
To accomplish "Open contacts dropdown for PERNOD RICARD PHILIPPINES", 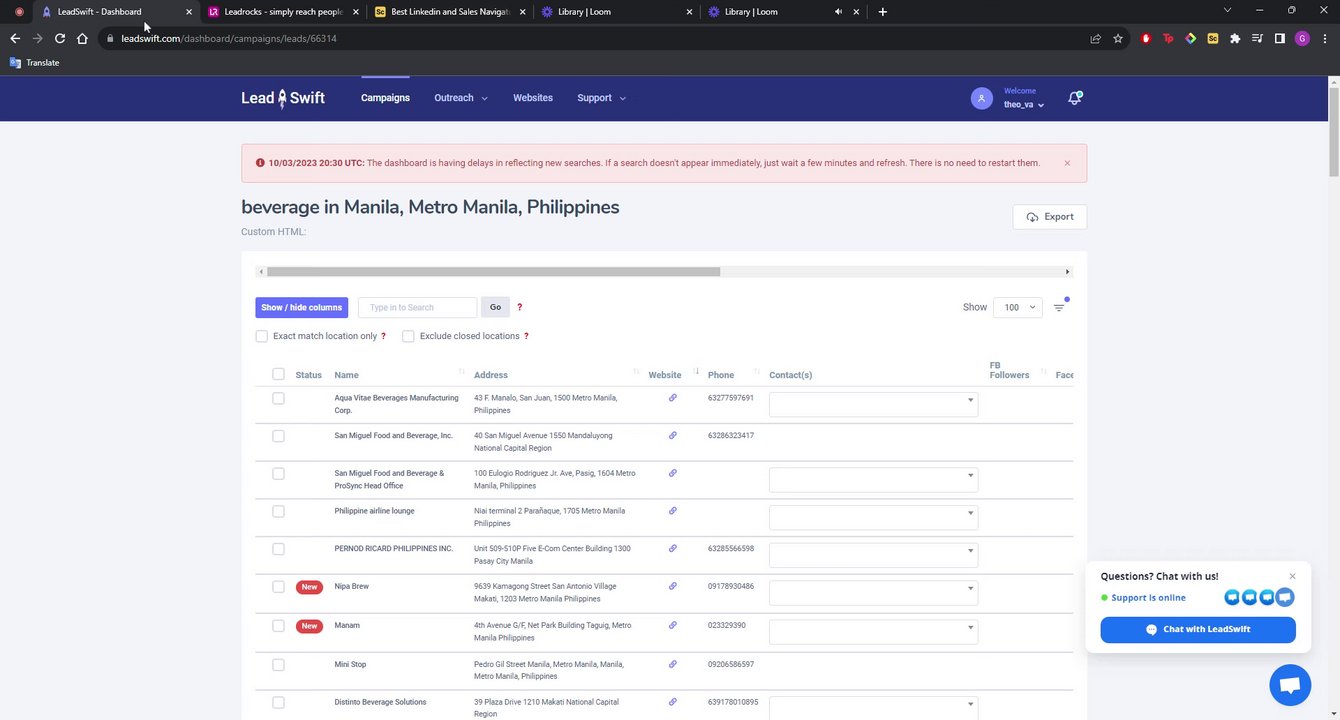I will click(873, 554).
